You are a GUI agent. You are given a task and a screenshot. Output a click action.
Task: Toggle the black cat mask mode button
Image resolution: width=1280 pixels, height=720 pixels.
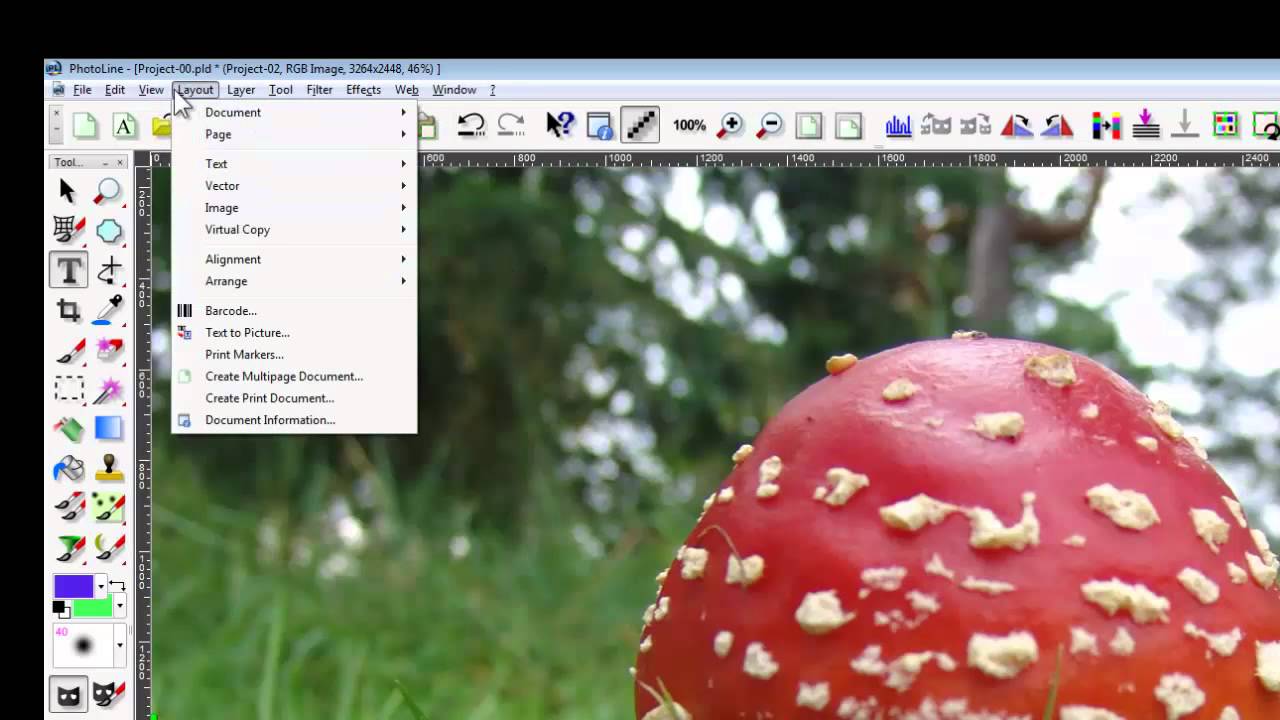click(x=68, y=693)
